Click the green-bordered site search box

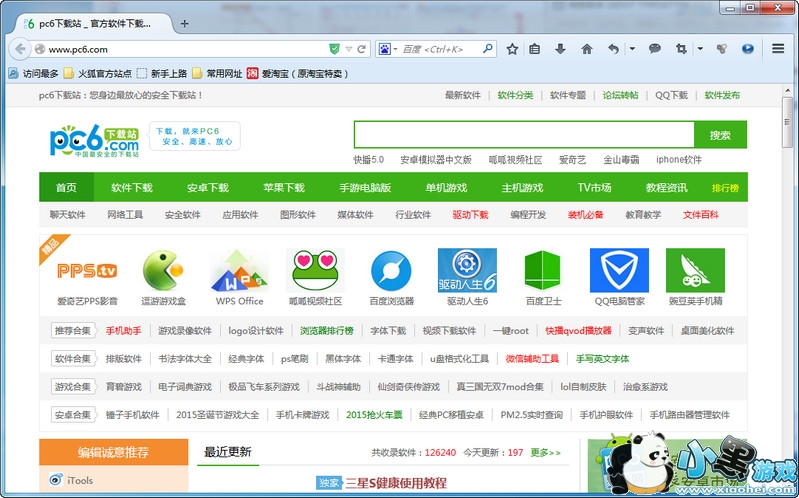(x=524, y=135)
